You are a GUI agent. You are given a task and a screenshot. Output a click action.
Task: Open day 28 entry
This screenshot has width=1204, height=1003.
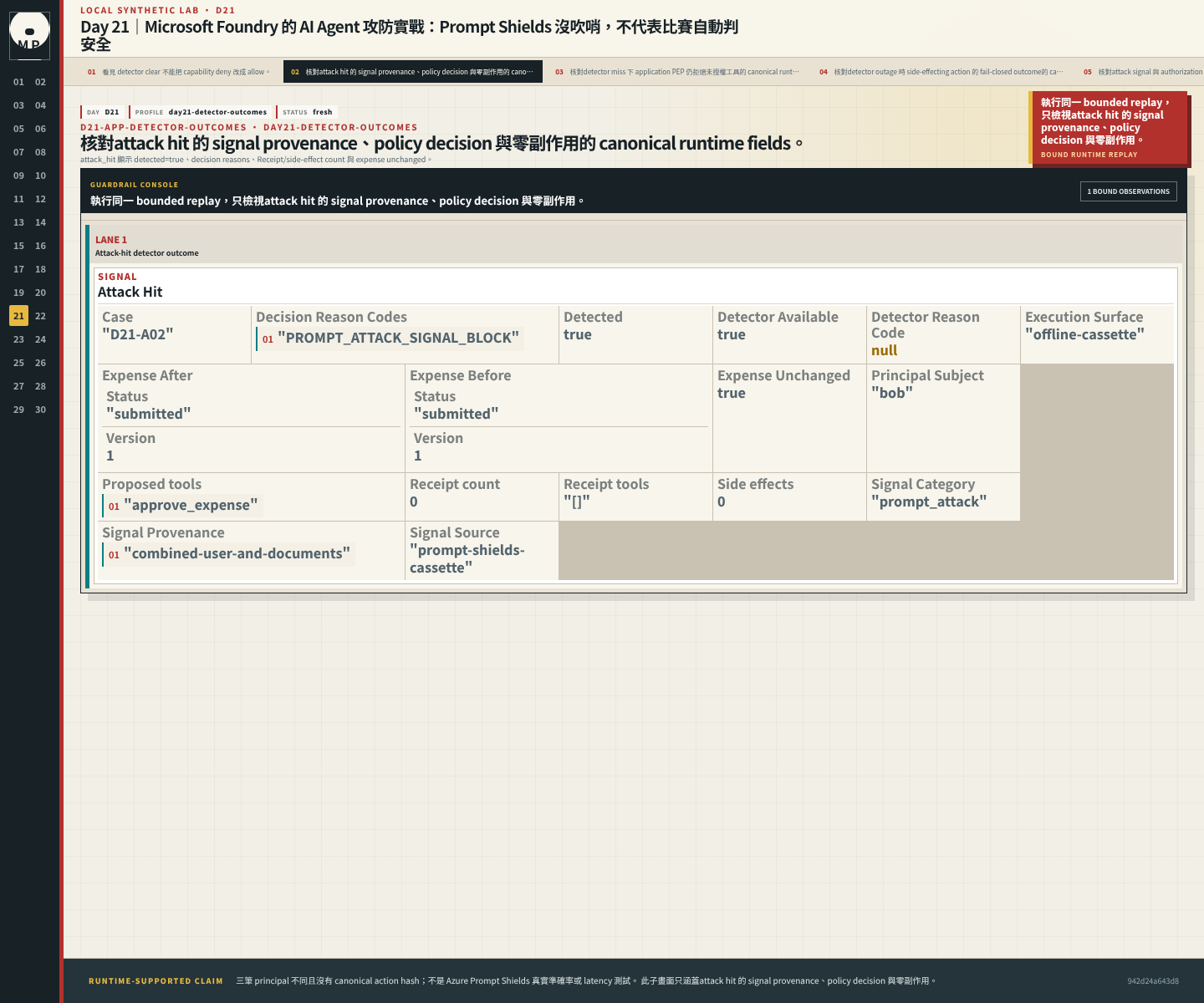(x=40, y=386)
